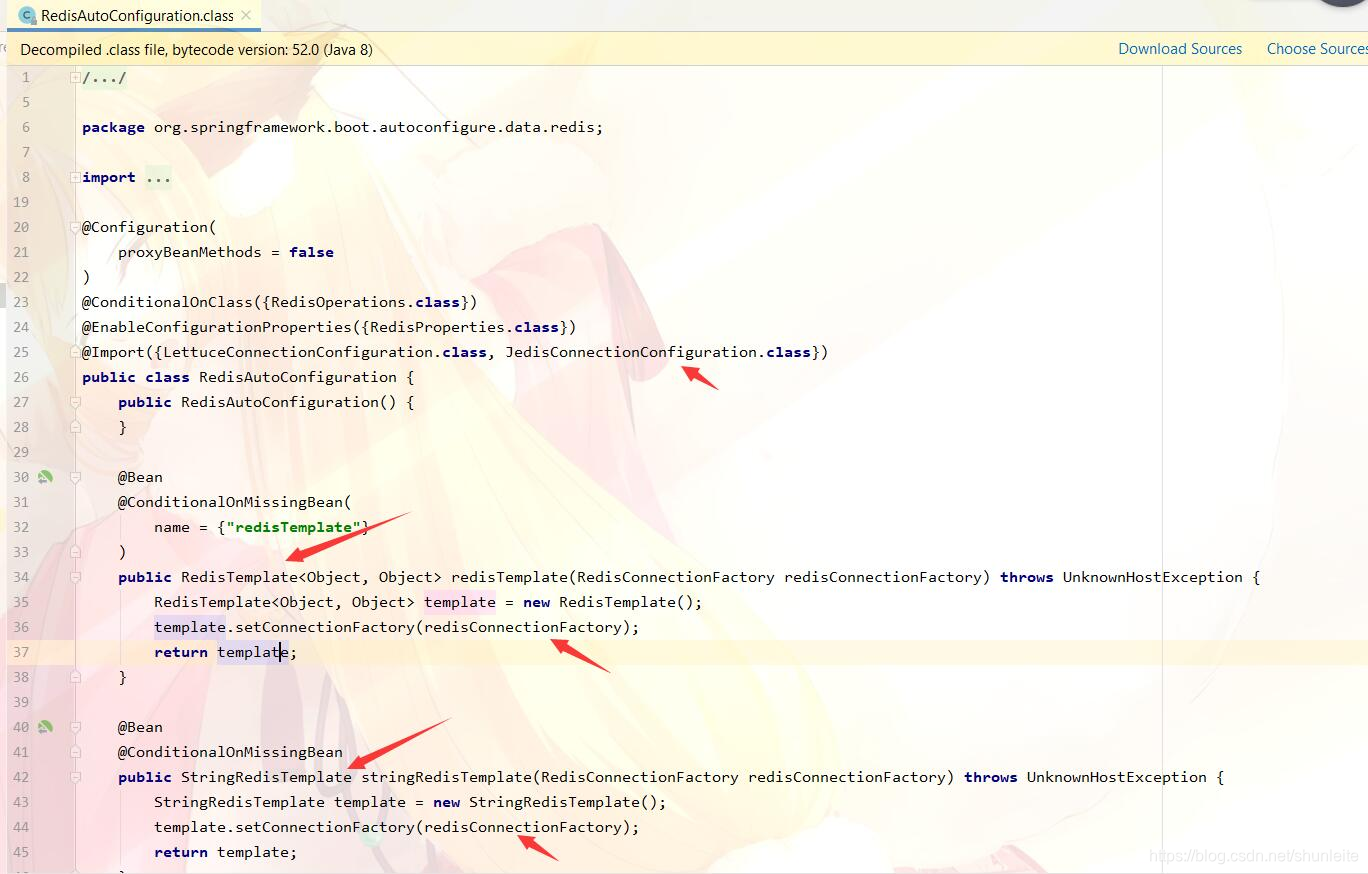Click 'new StringRedisTemplate()' on line 43
Viewport: 1368px width, 874px height.
[545, 802]
